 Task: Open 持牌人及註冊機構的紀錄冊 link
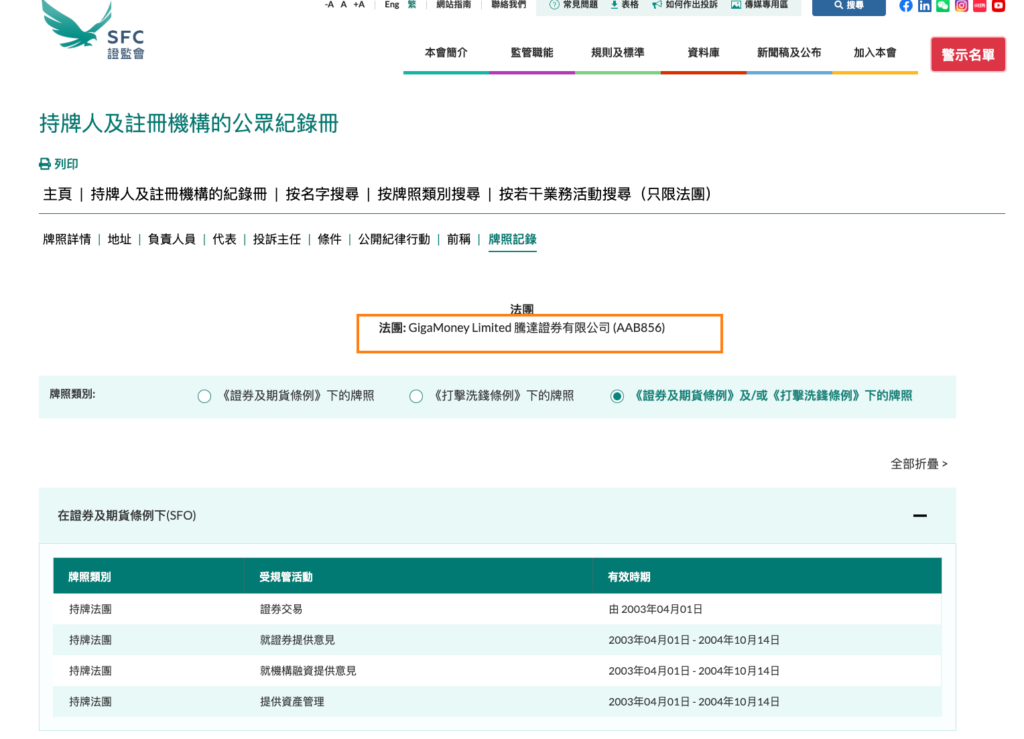click(179, 194)
